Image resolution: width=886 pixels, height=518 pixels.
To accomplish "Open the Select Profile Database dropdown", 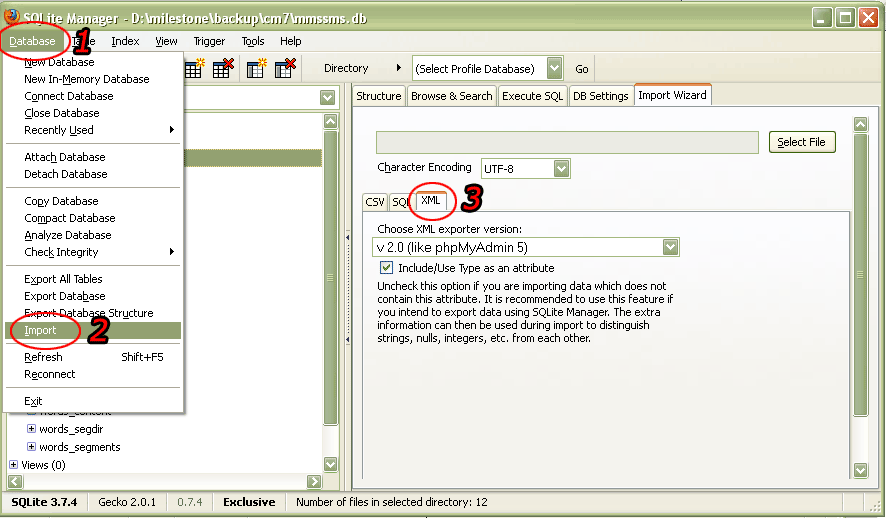I will point(555,68).
